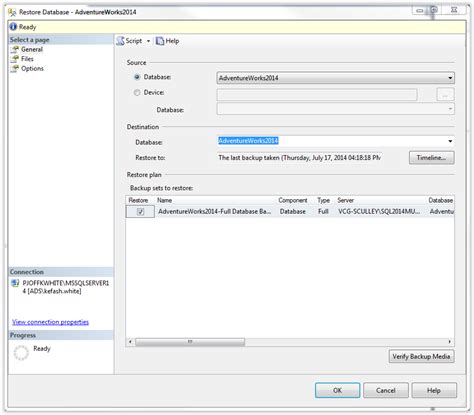
Task: Click the Files page icon
Action: tap(15, 59)
